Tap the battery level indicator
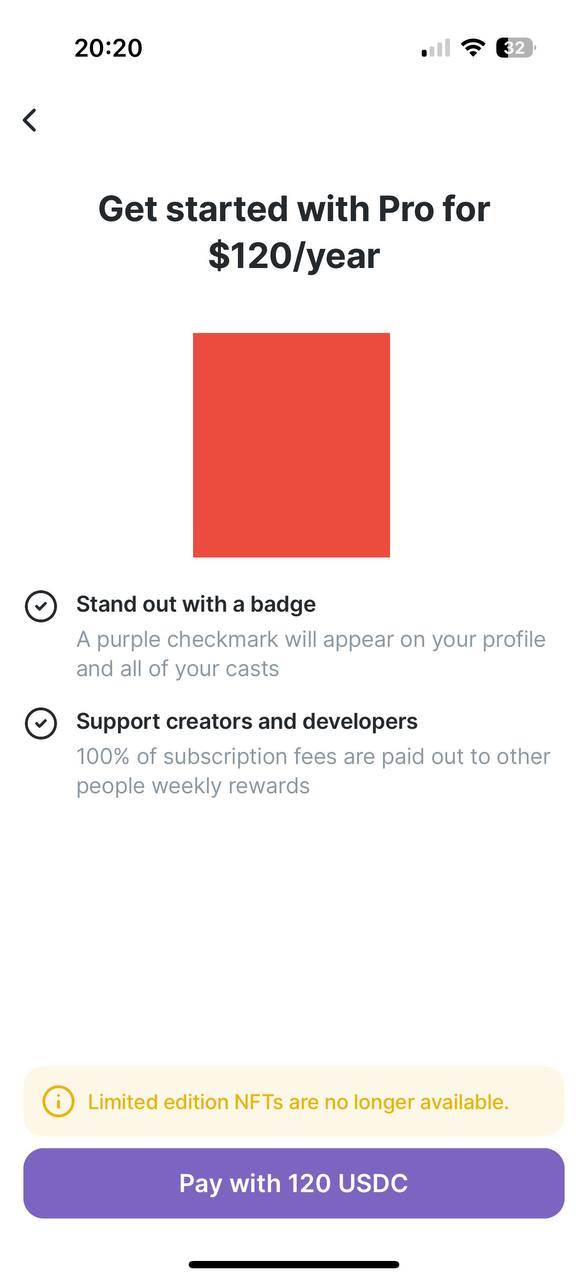Viewport: 588px width, 1280px height. coord(516,48)
